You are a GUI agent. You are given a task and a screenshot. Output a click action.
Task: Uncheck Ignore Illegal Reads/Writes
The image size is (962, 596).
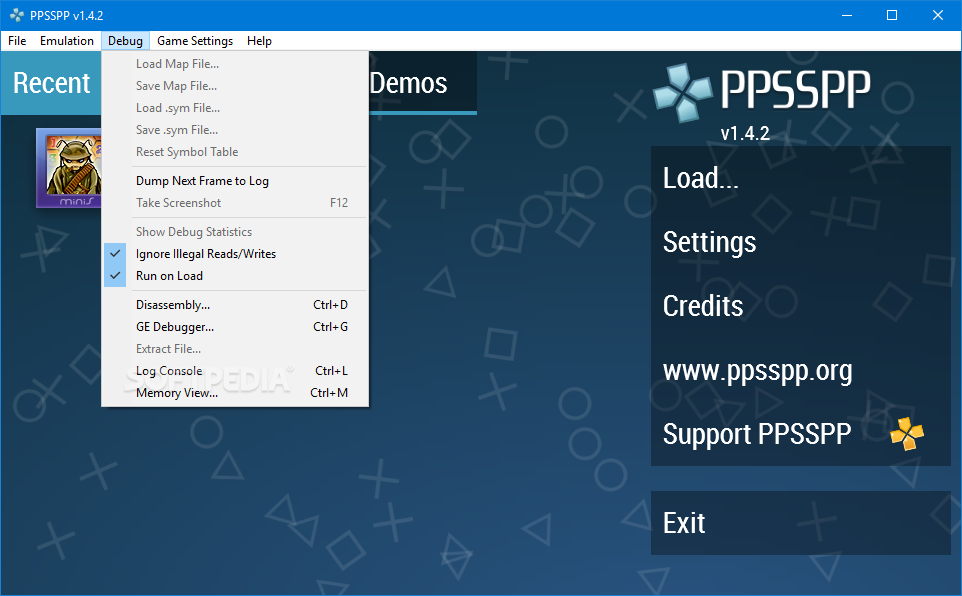tap(235, 254)
